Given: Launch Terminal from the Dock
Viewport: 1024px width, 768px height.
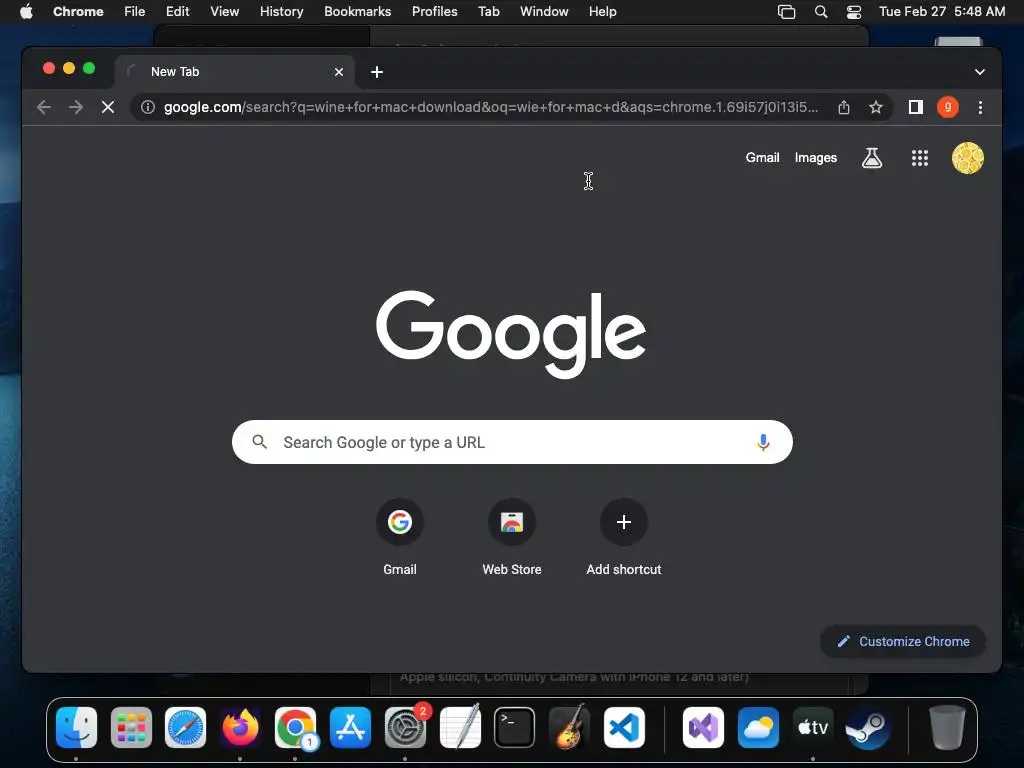Looking at the screenshot, I should [514, 727].
